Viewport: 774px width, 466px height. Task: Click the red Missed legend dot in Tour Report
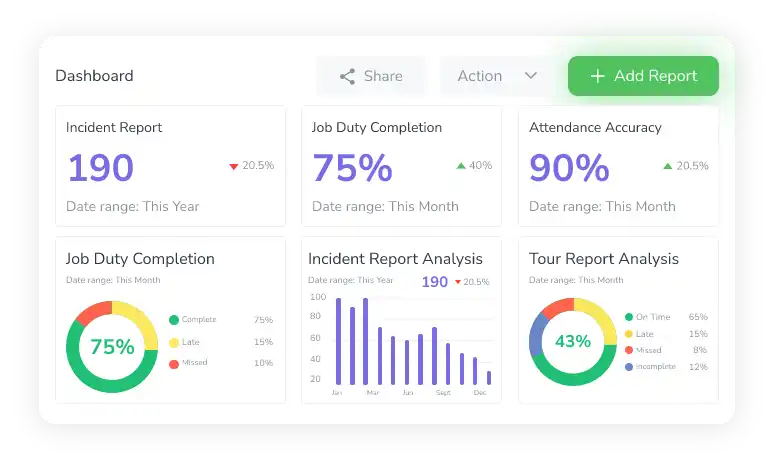pos(629,350)
